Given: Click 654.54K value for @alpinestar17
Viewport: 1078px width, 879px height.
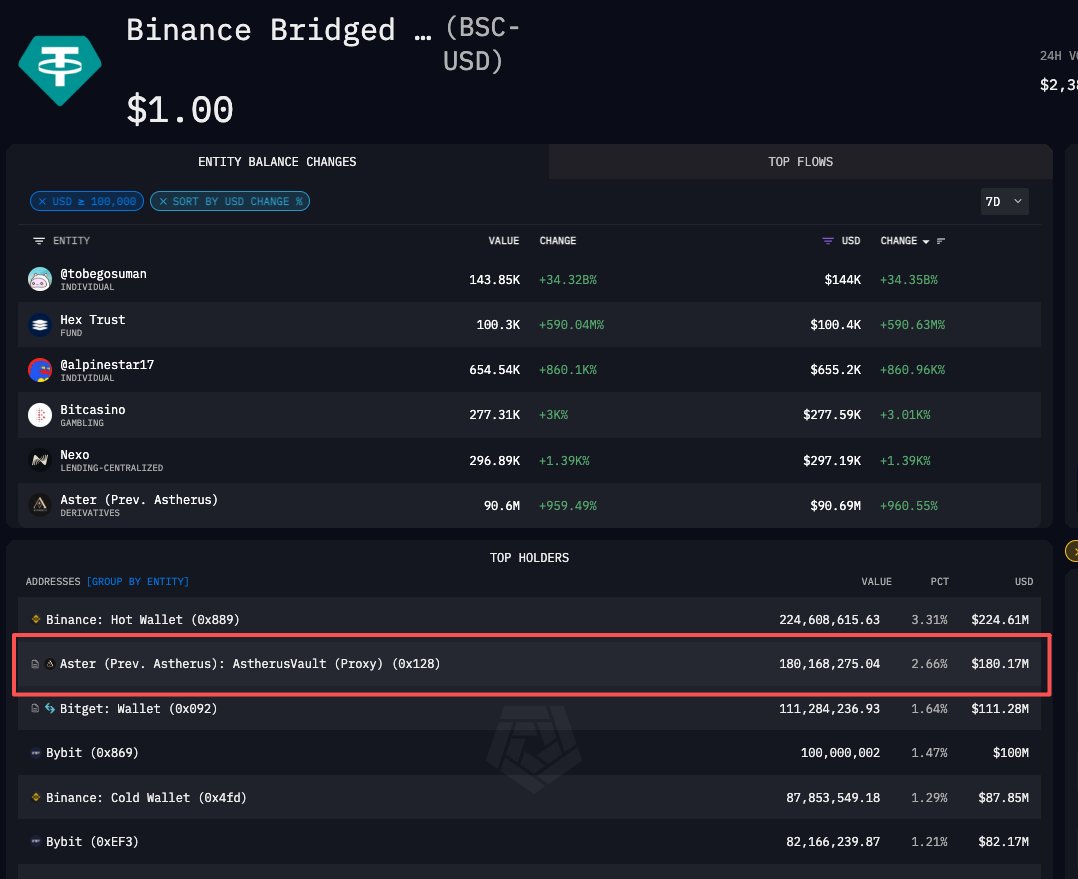Looking at the screenshot, I should pos(494,370).
